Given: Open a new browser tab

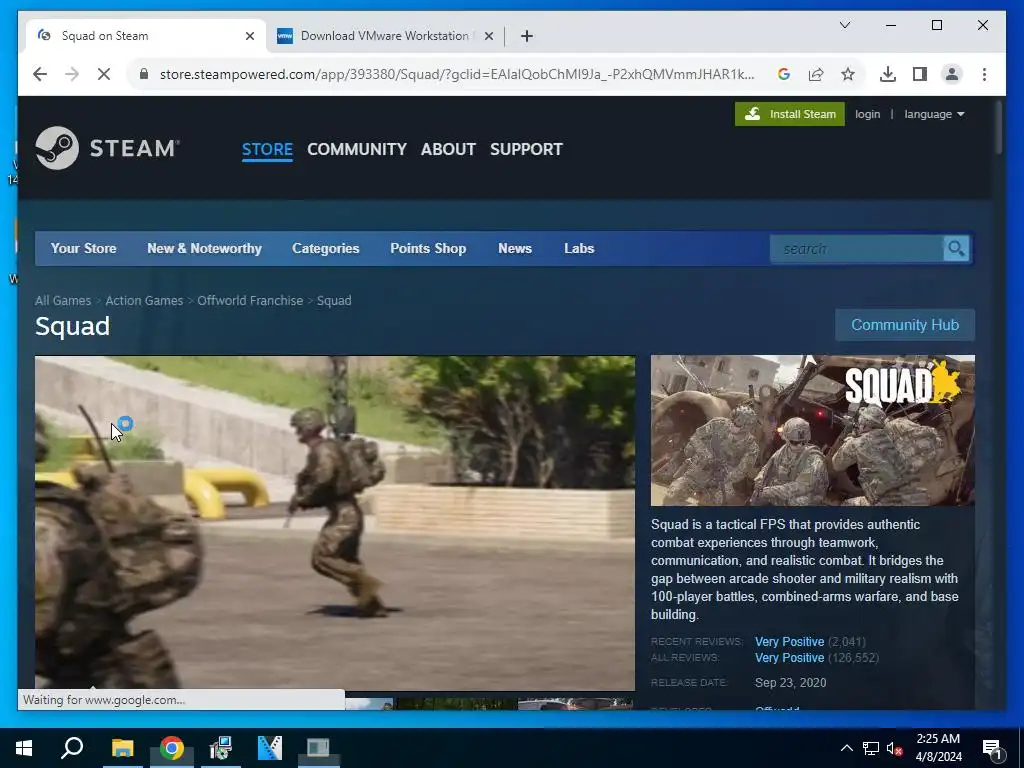Looking at the screenshot, I should [x=526, y=36].
